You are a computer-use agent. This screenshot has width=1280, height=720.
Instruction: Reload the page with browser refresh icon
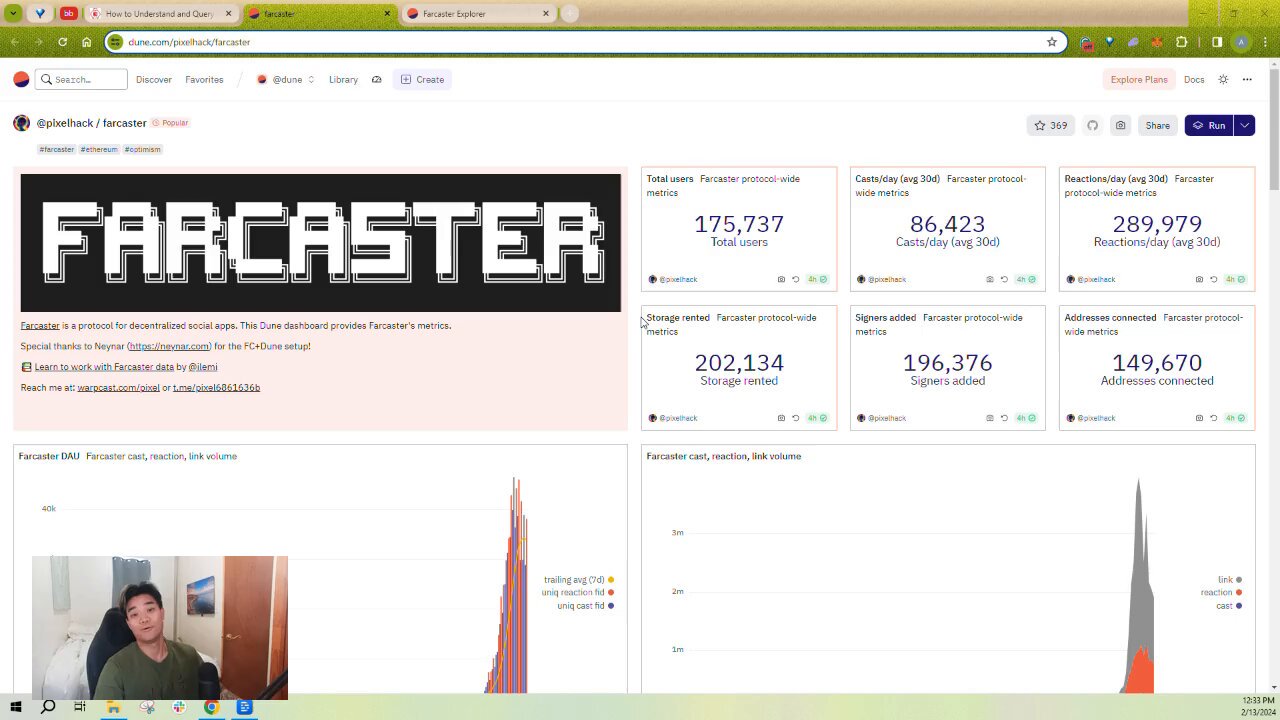(x=62, y=42)
